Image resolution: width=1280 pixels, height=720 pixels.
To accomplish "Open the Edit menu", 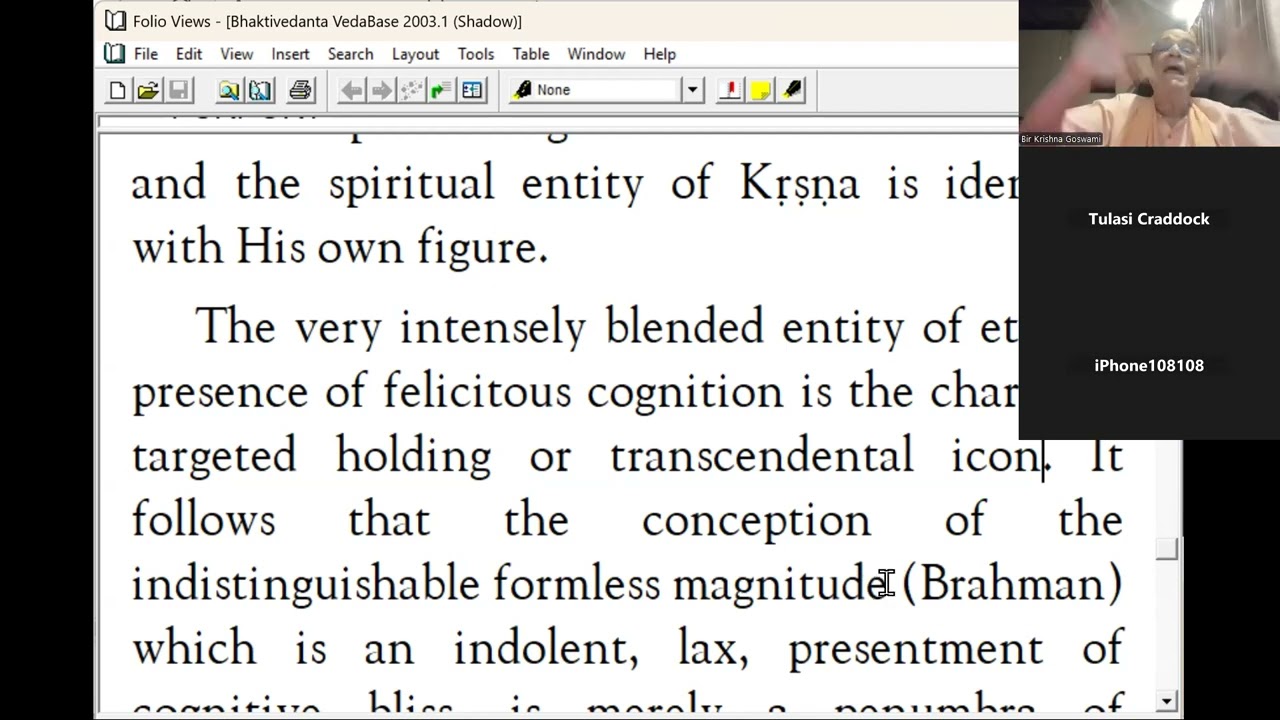I will (x=189, y=54).
